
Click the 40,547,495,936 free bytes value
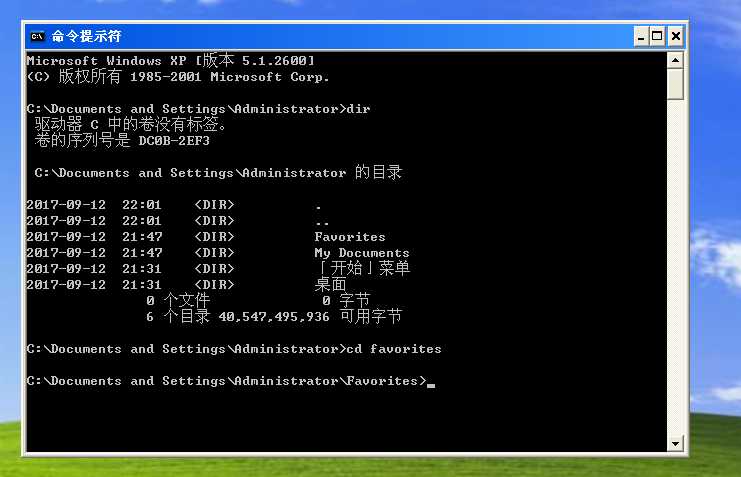274,317
